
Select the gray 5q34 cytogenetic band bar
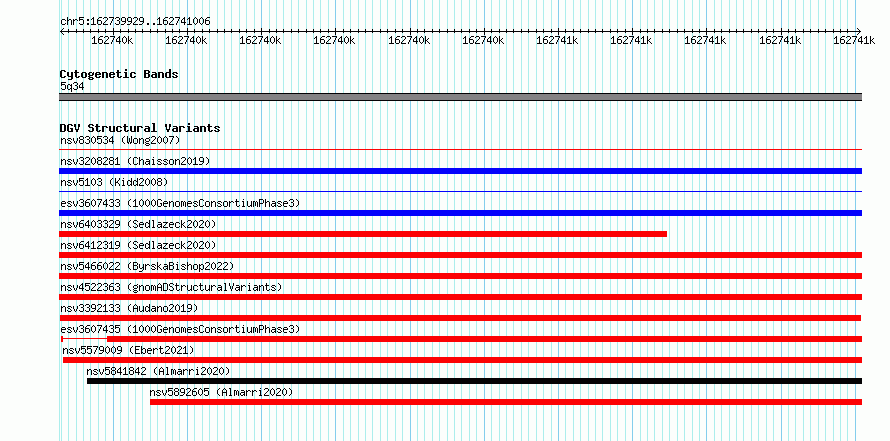[460, 97]
